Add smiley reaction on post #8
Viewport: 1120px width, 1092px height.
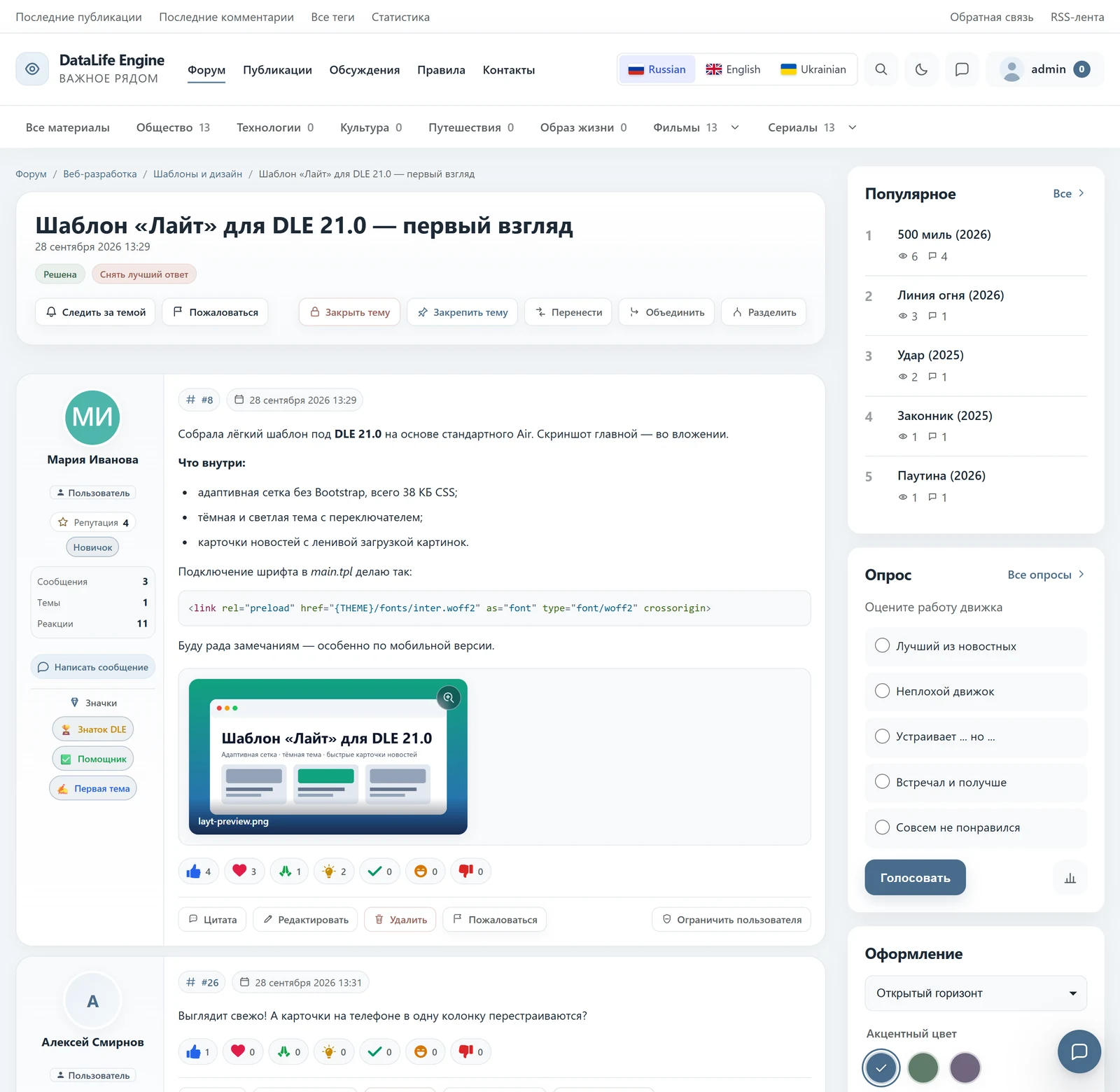(425, 871)
